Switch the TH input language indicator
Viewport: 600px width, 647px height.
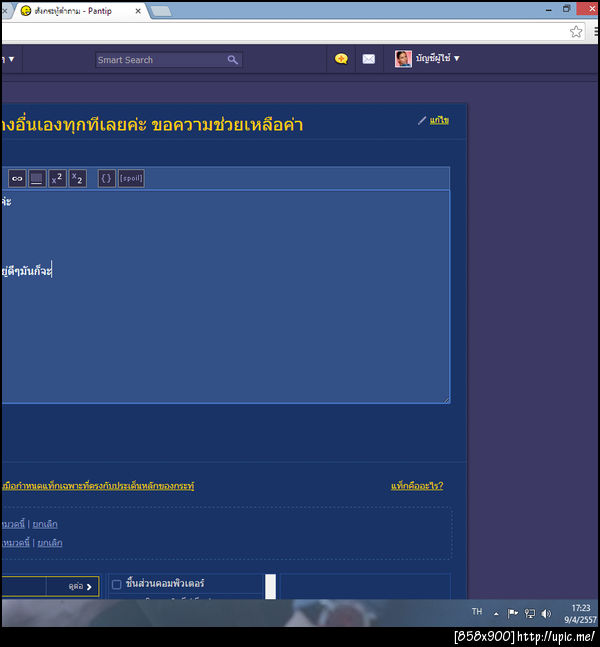477,612
